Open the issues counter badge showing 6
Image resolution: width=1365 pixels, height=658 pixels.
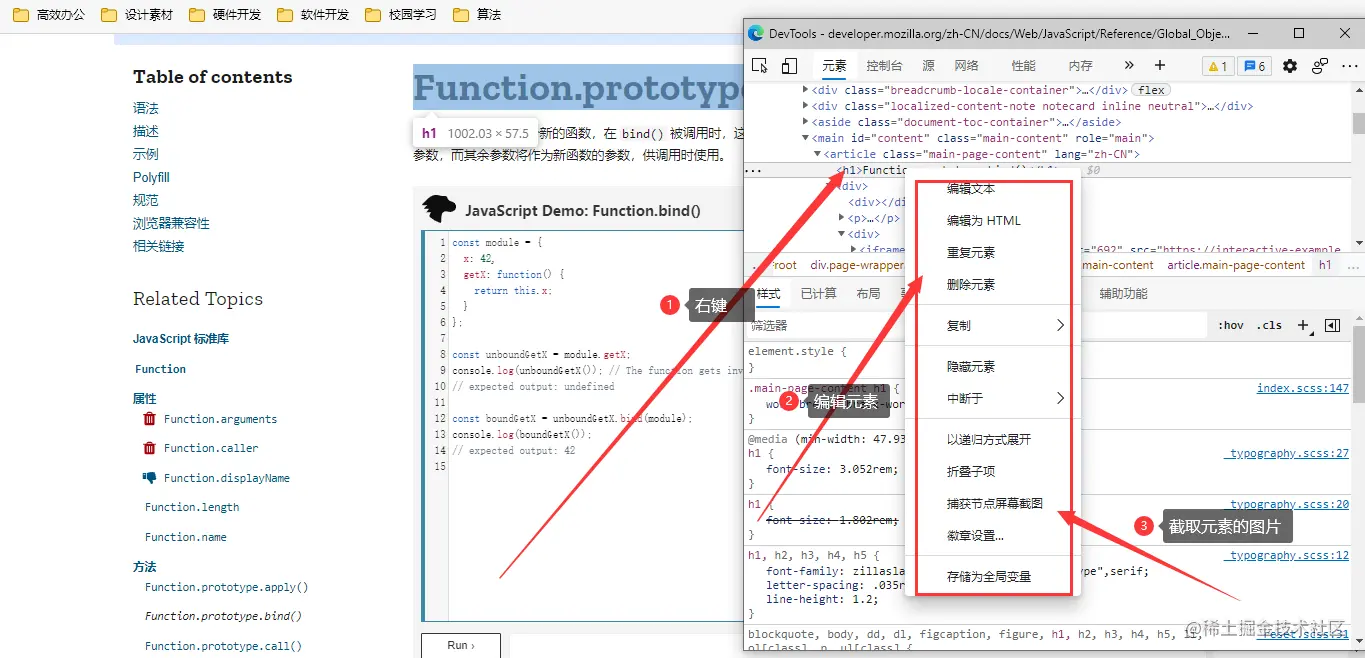click(1253, 66)
